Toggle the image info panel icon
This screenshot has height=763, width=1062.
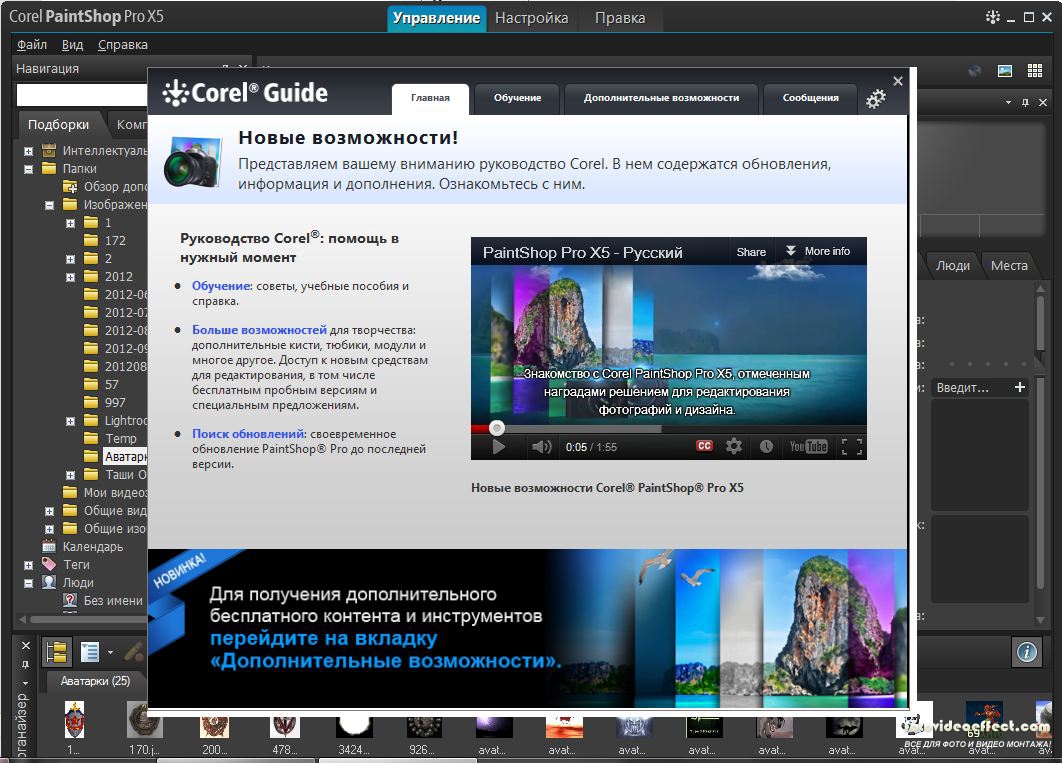click(1027, 652)
